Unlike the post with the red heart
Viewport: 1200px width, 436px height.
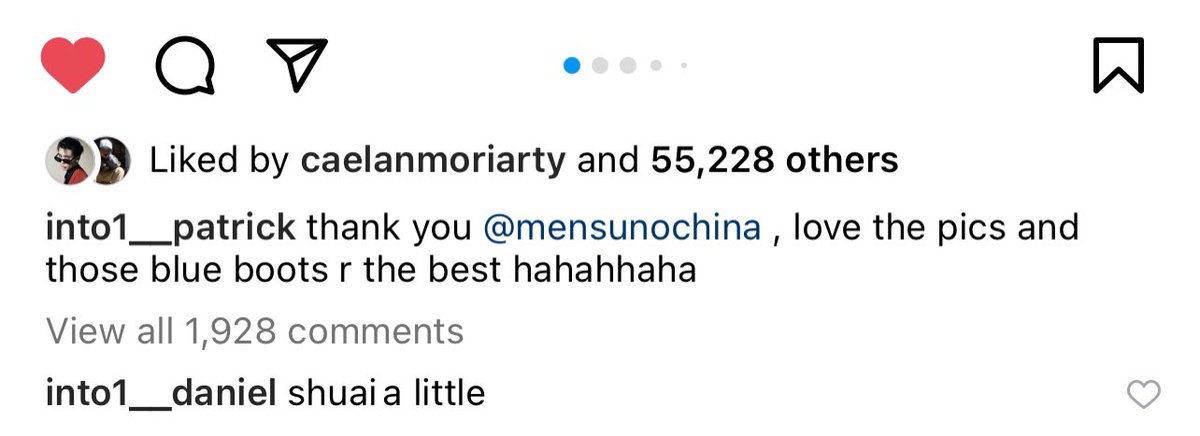(x=73, y=66)
